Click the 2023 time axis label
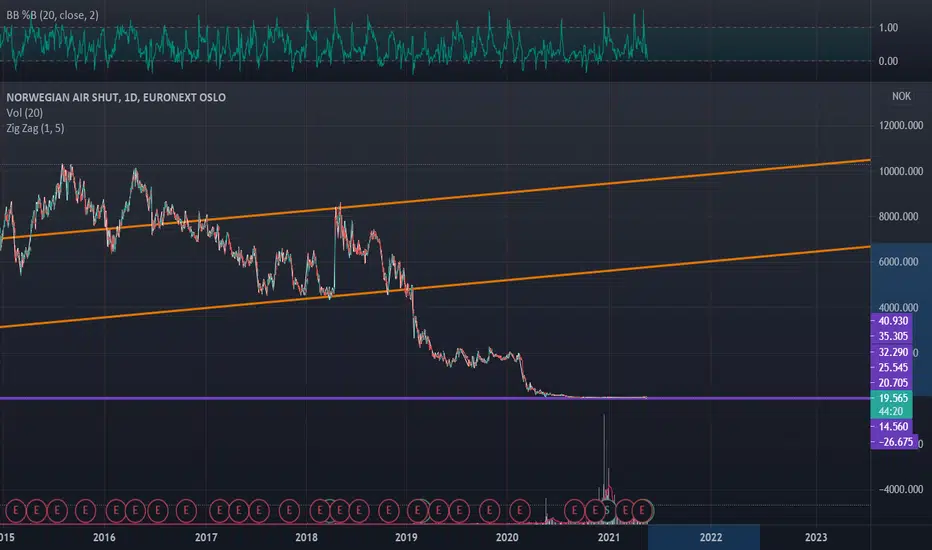 click(x=816, y=537)
